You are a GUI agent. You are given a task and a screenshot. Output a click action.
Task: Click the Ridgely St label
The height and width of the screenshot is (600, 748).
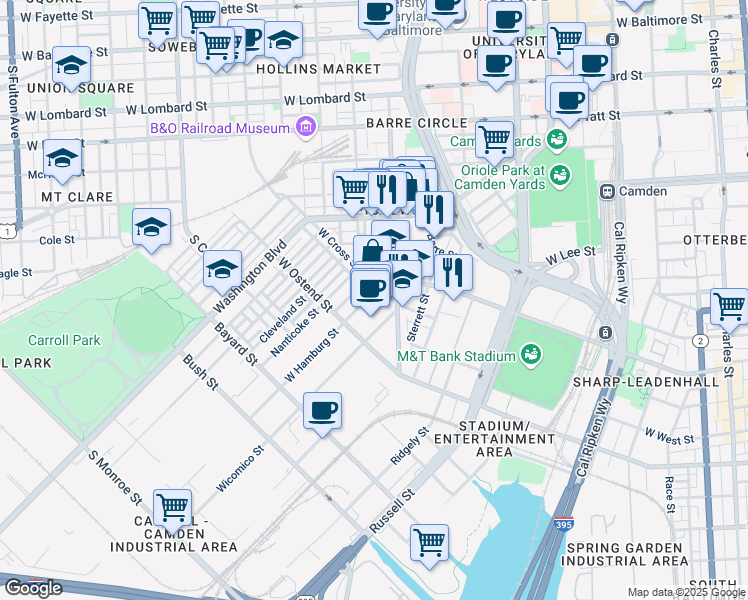click(409, 446)
